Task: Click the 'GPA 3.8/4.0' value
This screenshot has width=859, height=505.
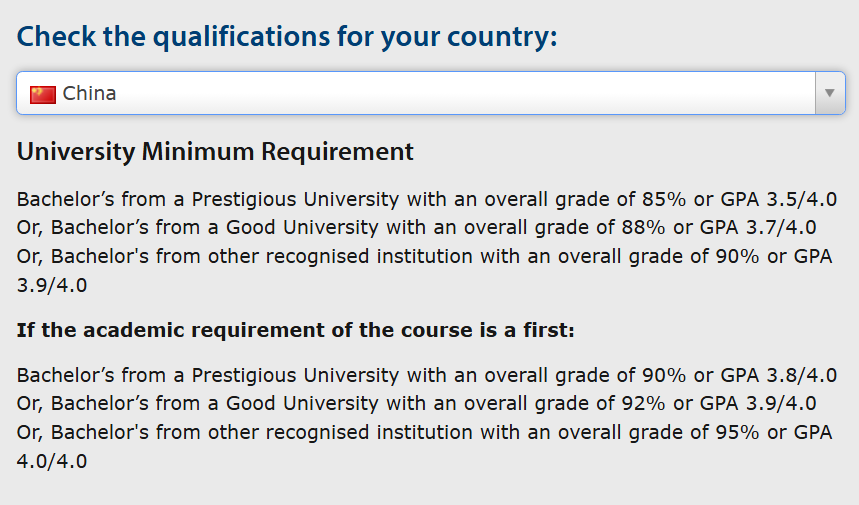Action: point(778,376)
